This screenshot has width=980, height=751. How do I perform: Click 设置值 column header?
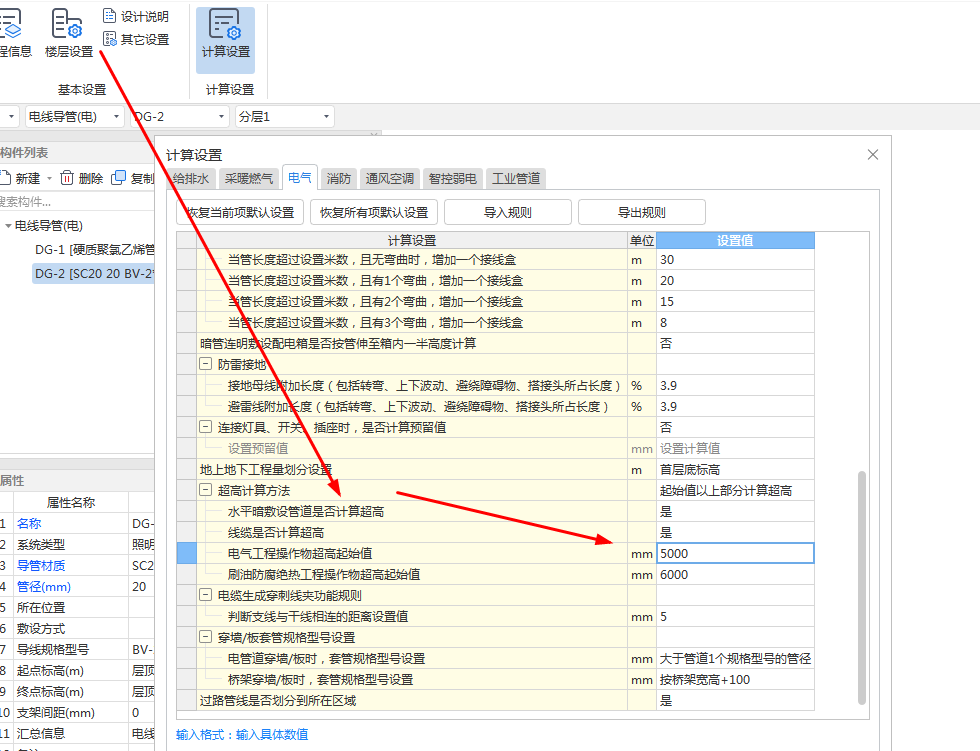tap(735, 241)
